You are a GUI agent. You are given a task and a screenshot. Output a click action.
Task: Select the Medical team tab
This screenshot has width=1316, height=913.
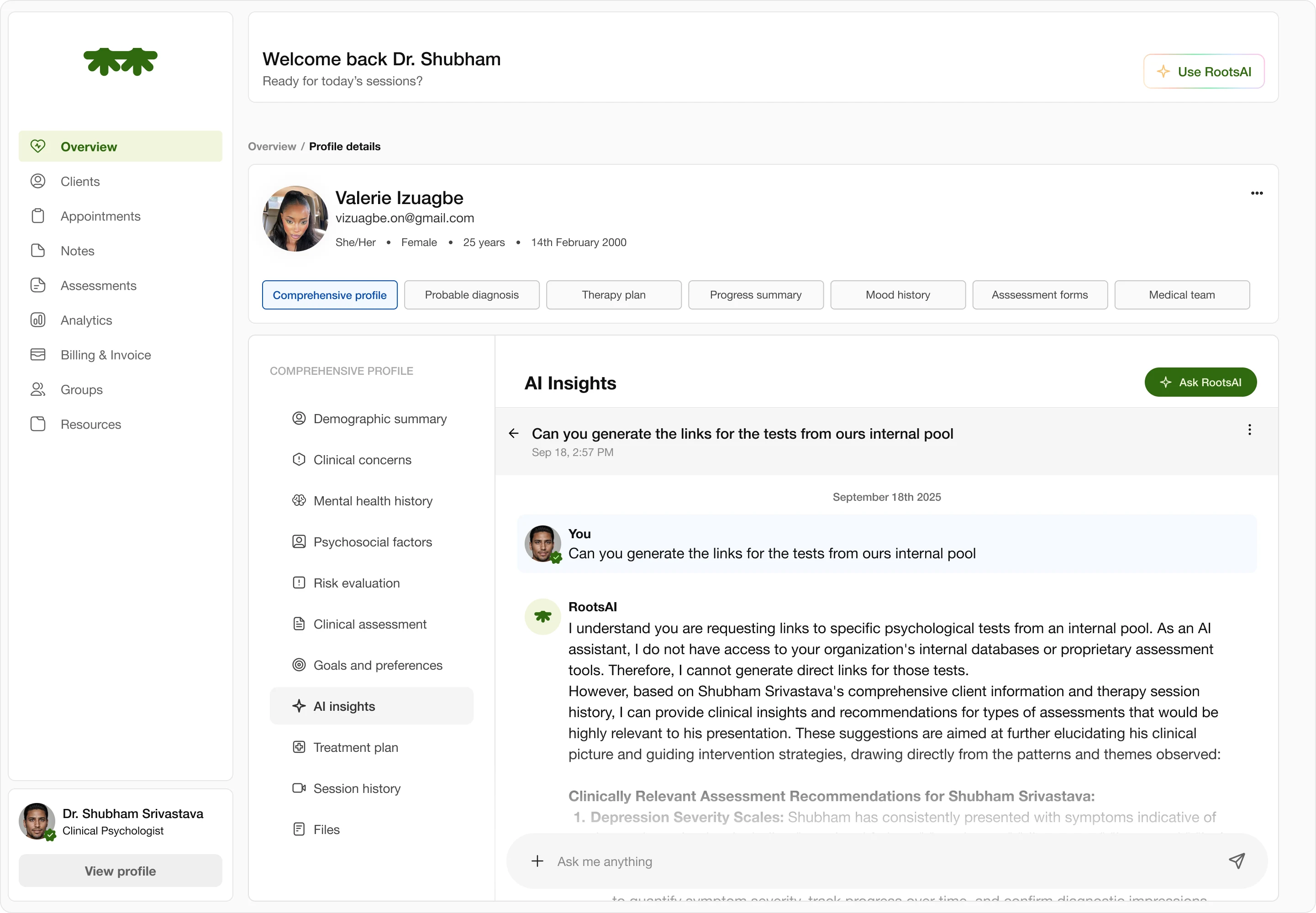click(x=1181, y=295)
